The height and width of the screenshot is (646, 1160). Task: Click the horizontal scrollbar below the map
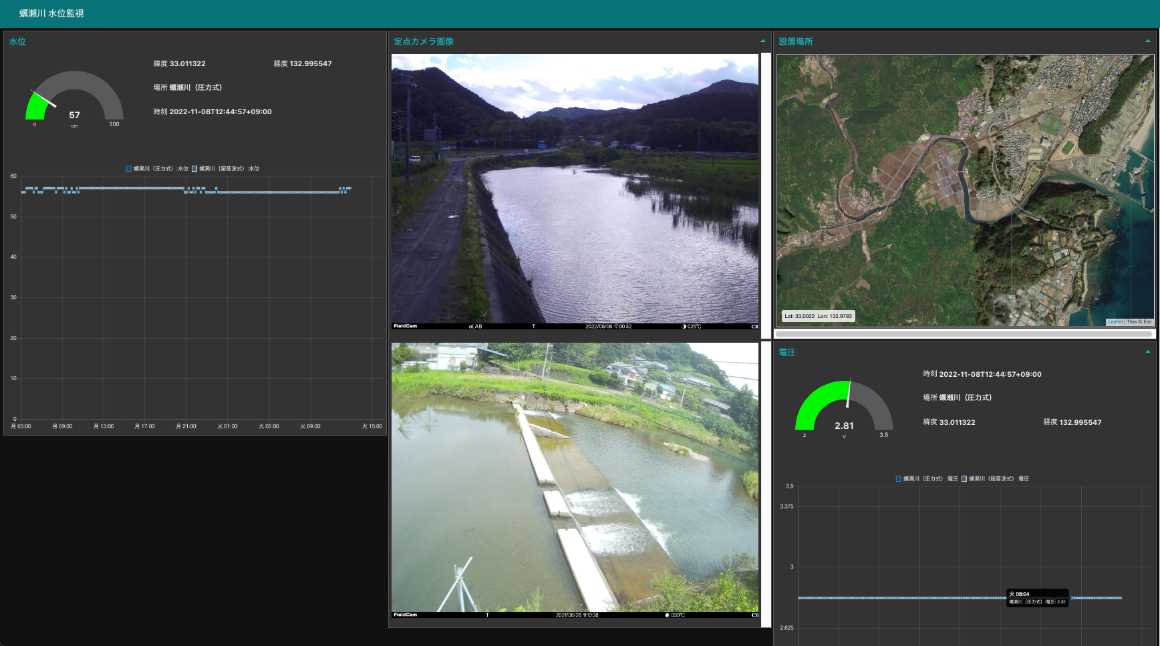(965, 334)
